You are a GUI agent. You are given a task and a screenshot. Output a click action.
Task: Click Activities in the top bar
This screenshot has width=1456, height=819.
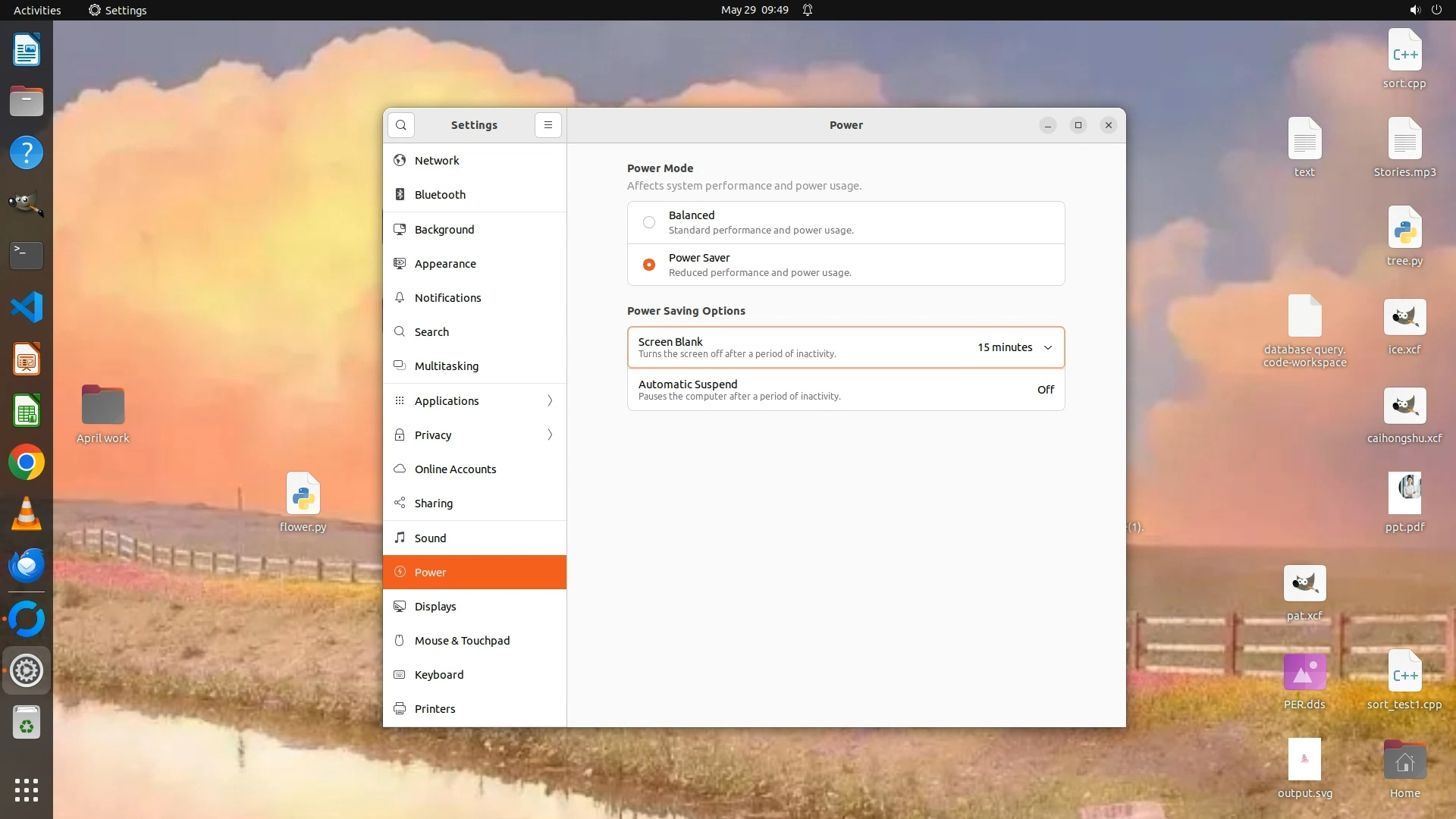click(x=37, y=10)
